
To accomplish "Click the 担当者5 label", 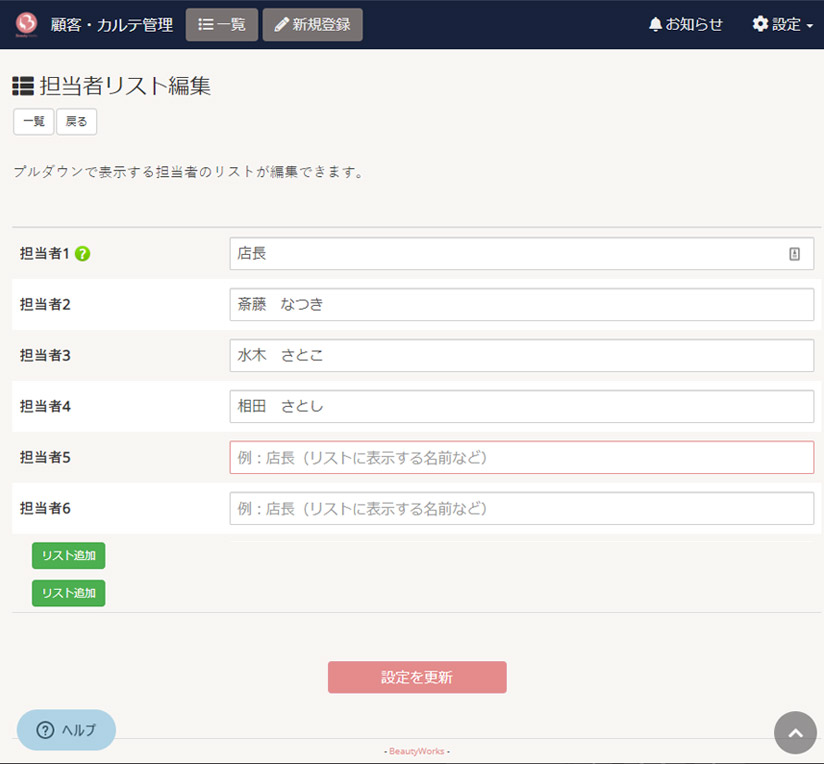I will click(x=45, y=458).
